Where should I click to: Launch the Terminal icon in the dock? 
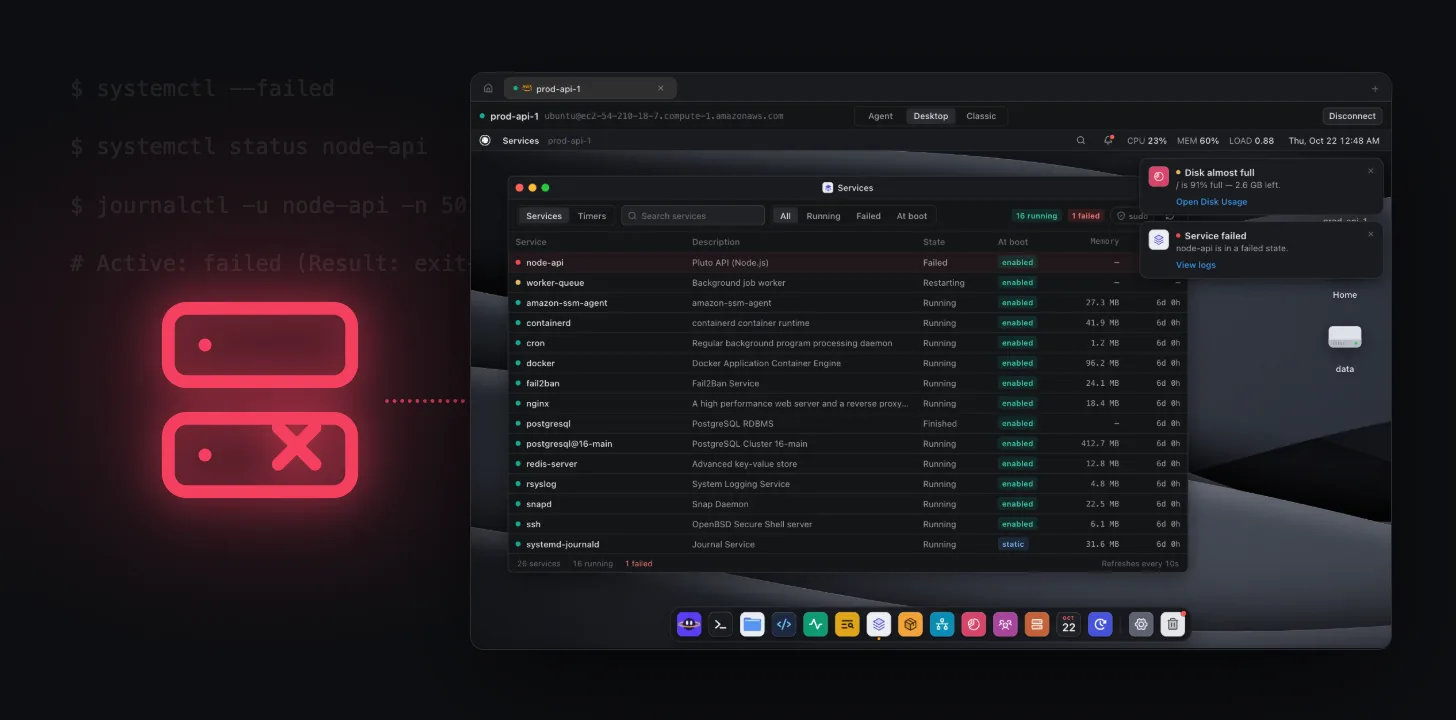click(720, 624)
